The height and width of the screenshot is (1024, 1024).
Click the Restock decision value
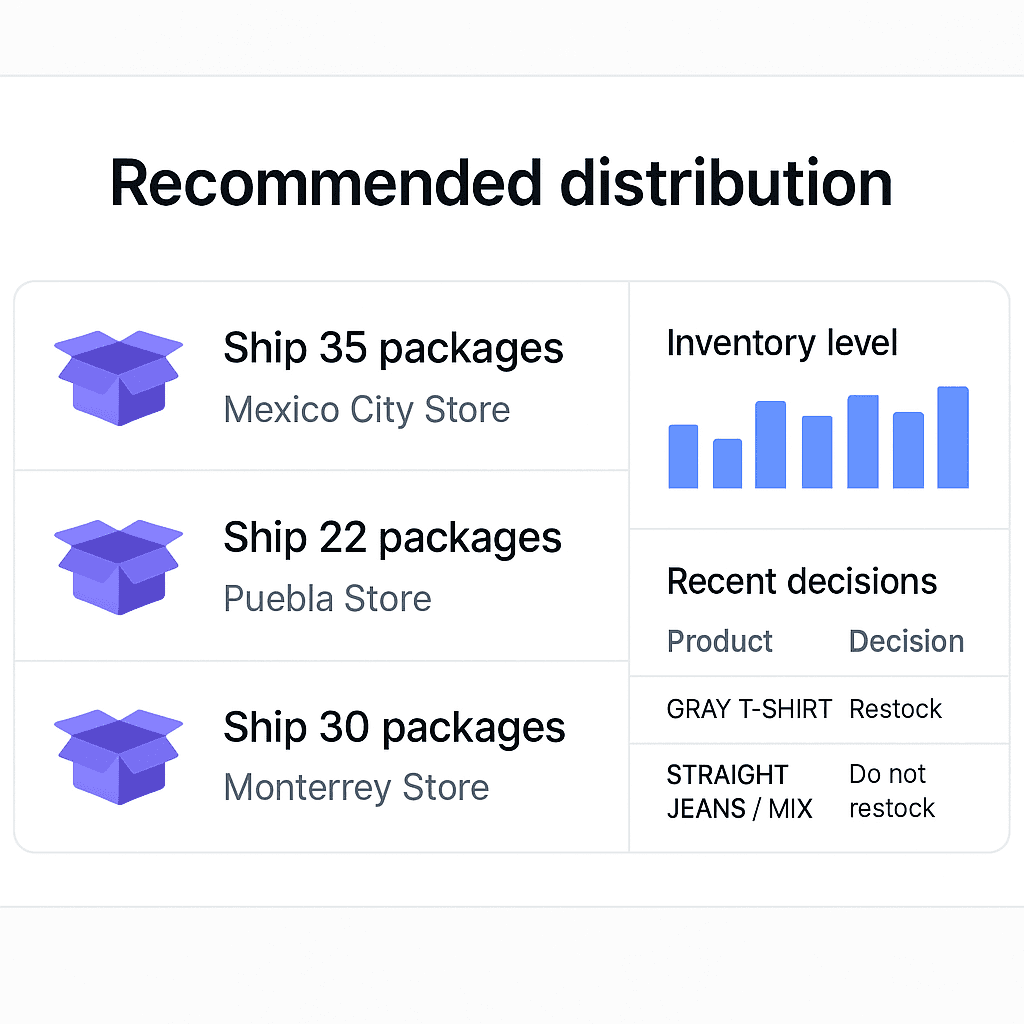[895, 709]
